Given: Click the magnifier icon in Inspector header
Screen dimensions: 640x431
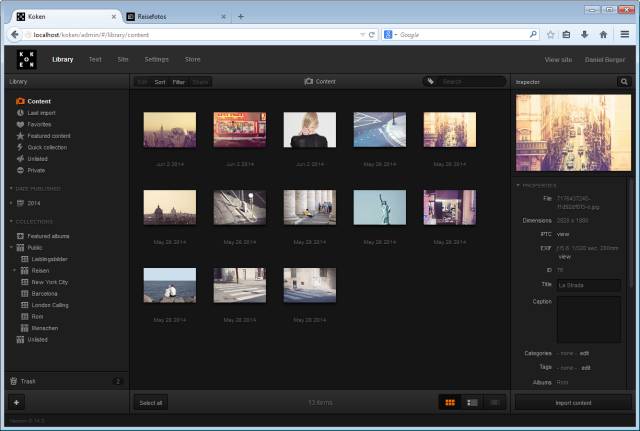Looking at the screenshot, I should pyautogui.click(x=624, y=82).
